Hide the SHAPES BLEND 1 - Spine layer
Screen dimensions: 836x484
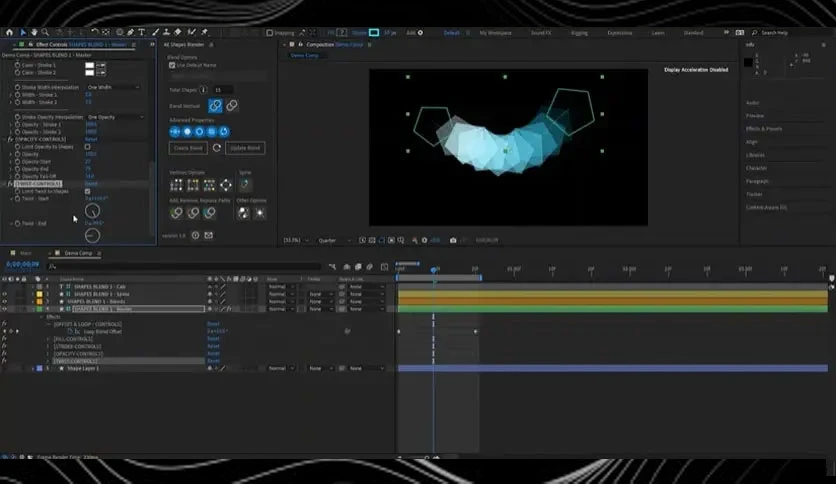tap(4, 294)
